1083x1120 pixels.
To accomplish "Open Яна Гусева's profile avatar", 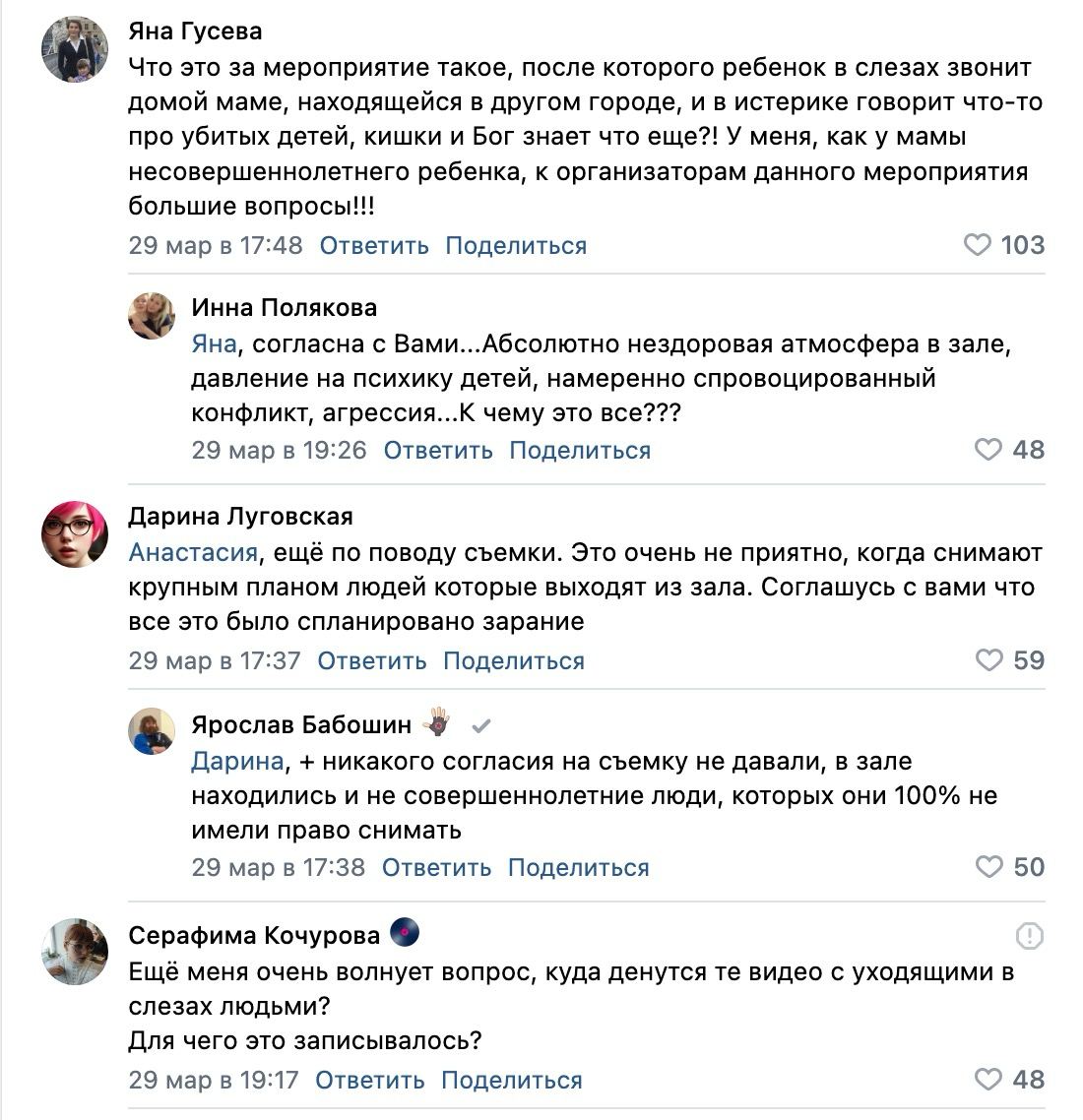I will 75,48.
